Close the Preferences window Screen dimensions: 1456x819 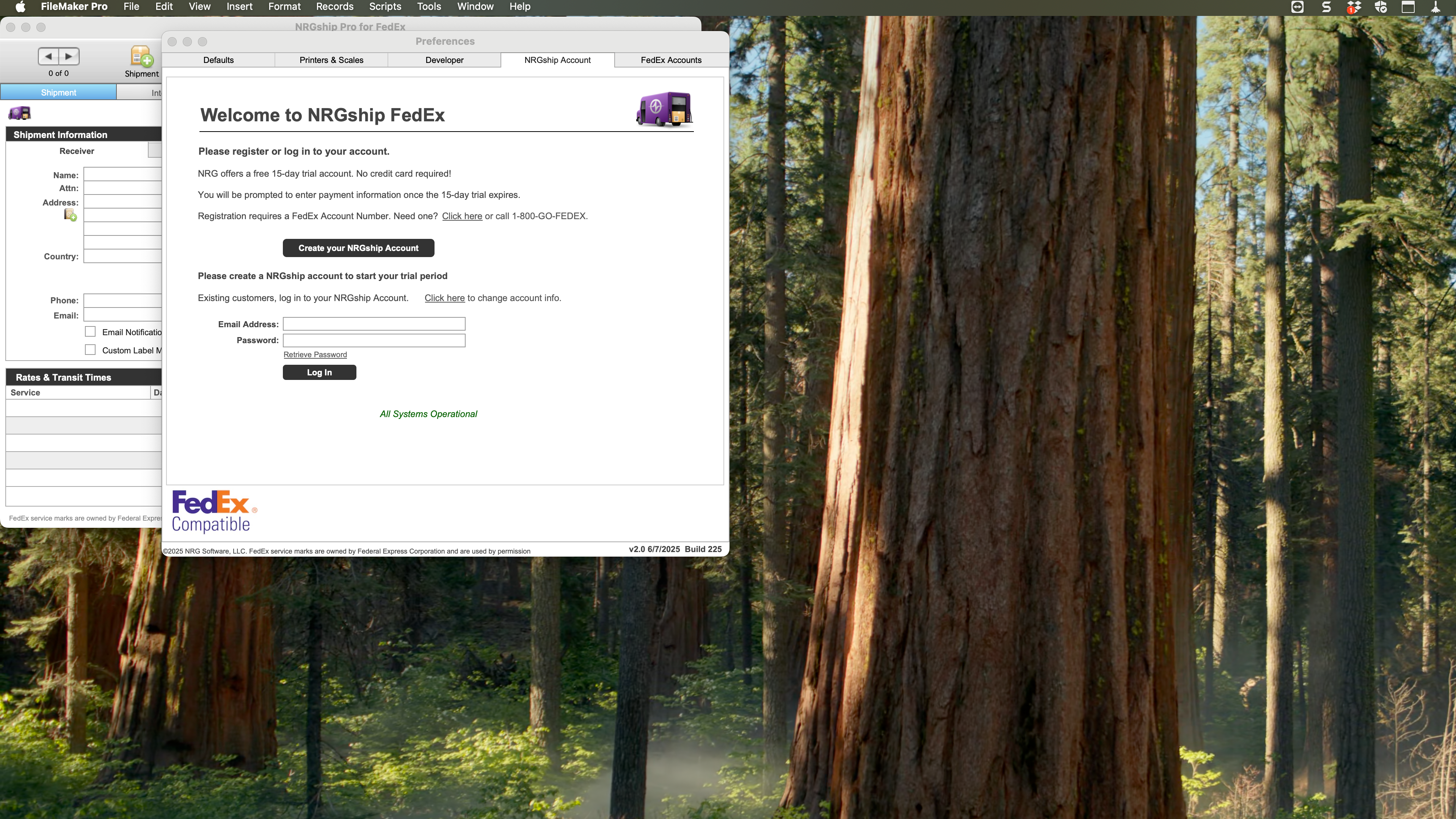(173, 42)
